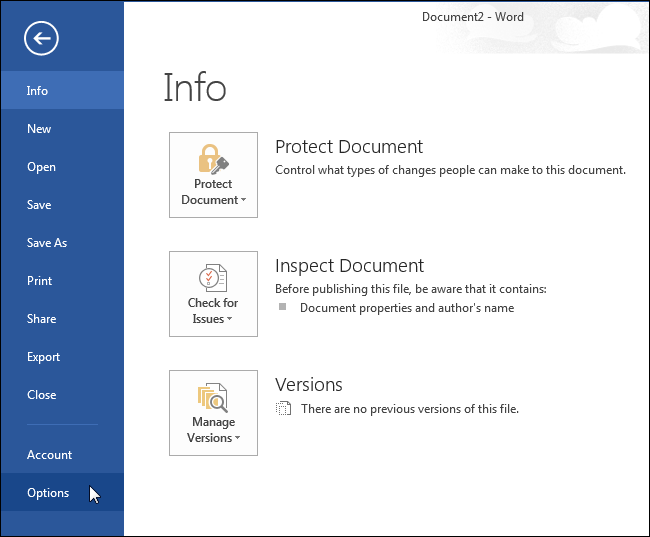Expand the Protect Document dropdown arrow
Screen dimensions: 650x537
(x=243, y=201)
